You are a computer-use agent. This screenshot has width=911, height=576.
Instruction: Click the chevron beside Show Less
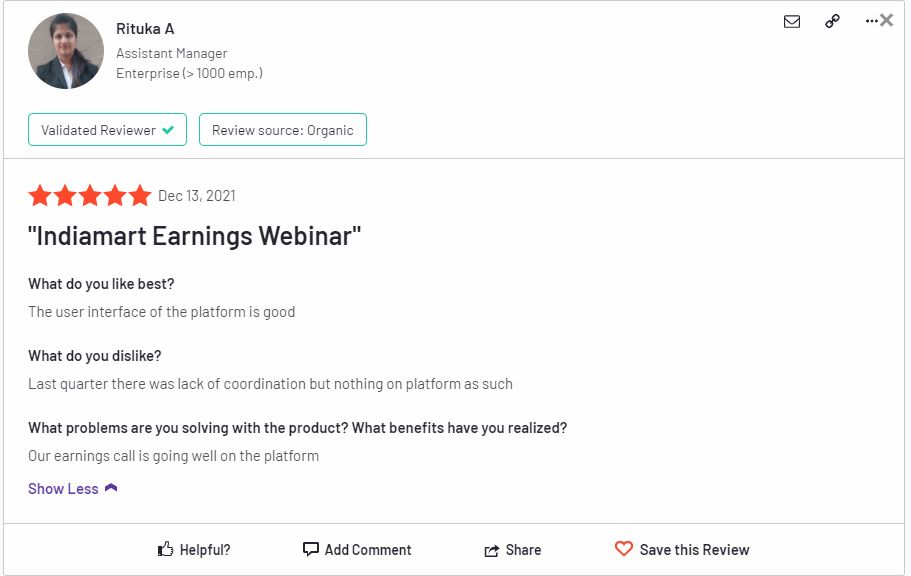pos(111,488)
